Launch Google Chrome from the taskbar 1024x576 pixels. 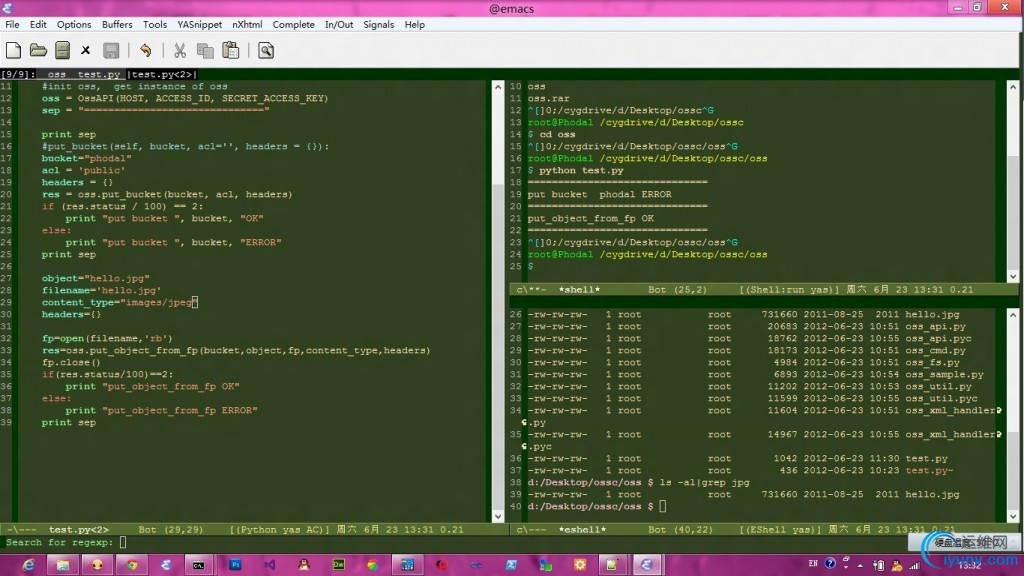(x=132, y=565)
